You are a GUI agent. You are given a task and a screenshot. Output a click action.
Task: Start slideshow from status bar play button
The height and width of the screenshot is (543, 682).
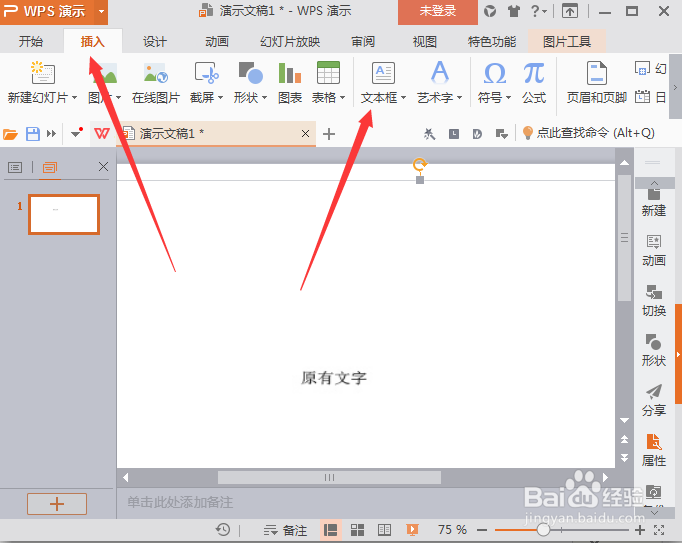[412, 530]
